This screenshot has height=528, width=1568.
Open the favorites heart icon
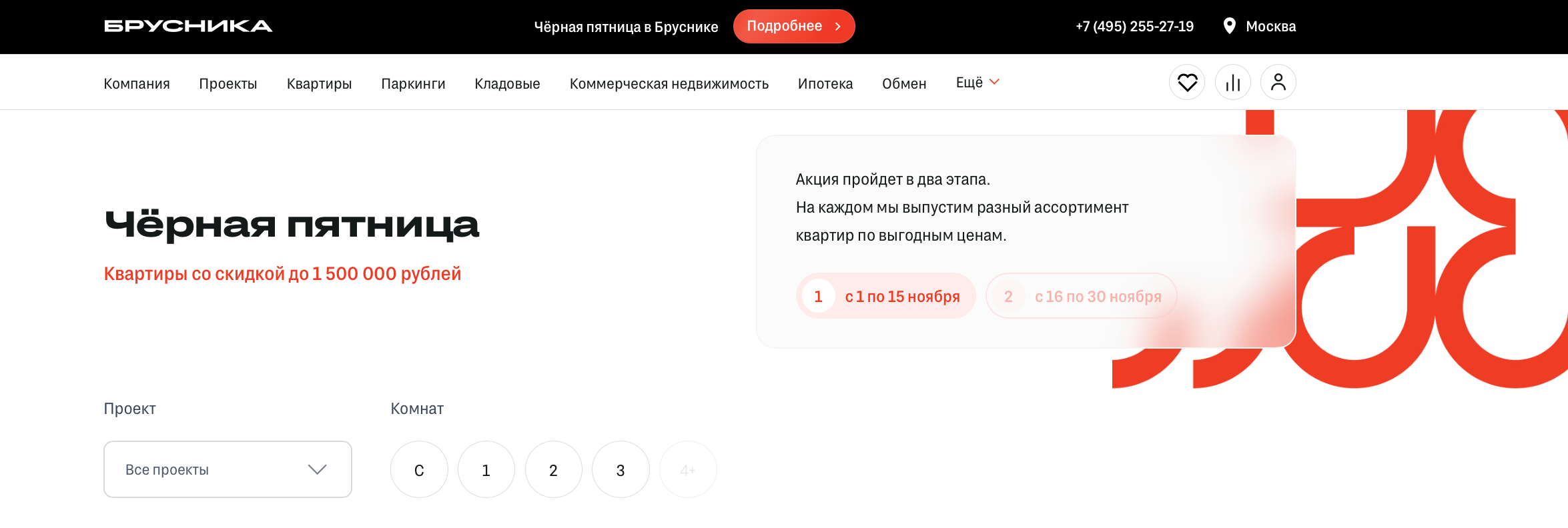(x=1187, y=82)
